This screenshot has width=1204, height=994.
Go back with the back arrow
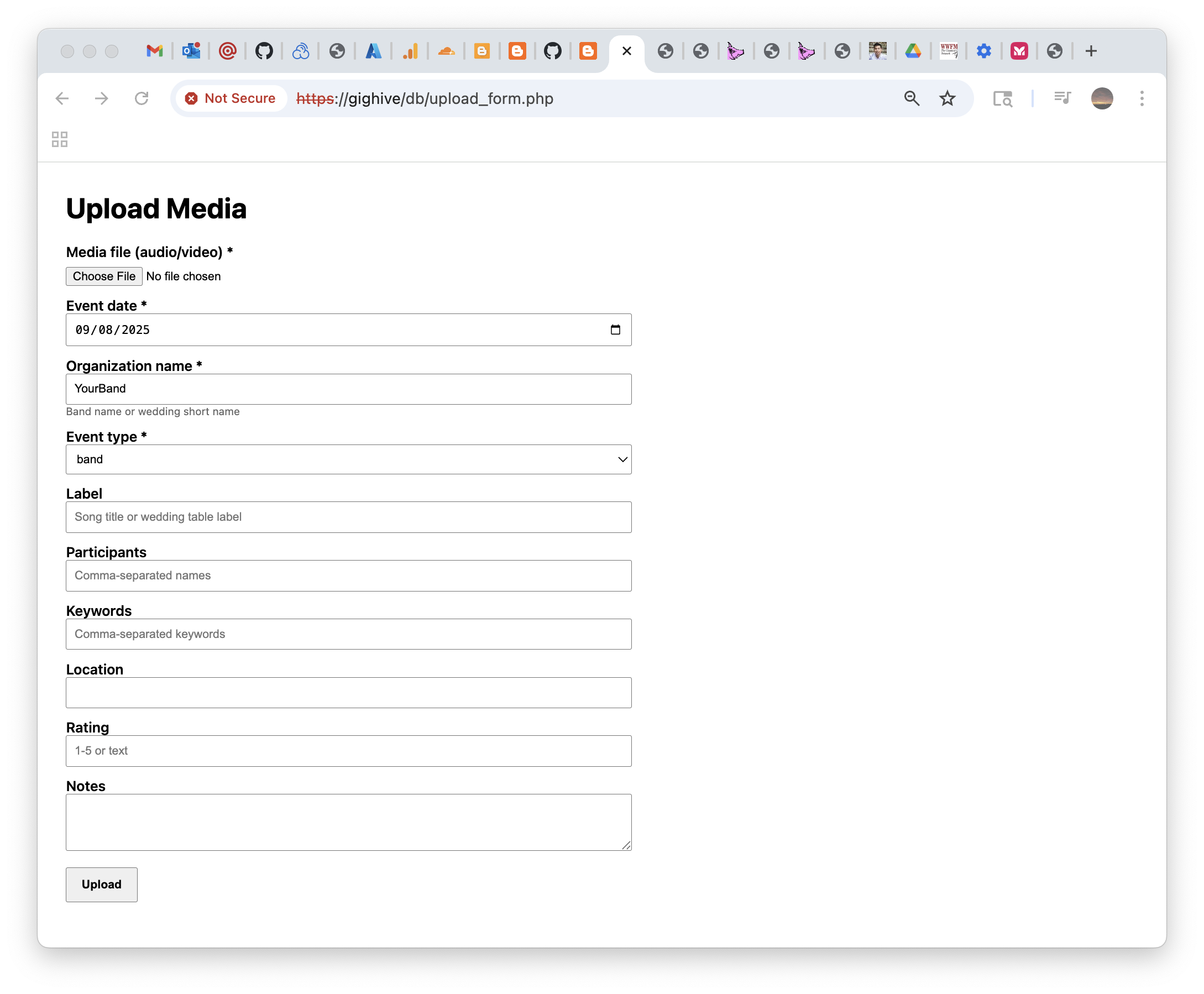pyautogui.click(x=62, y=98)
